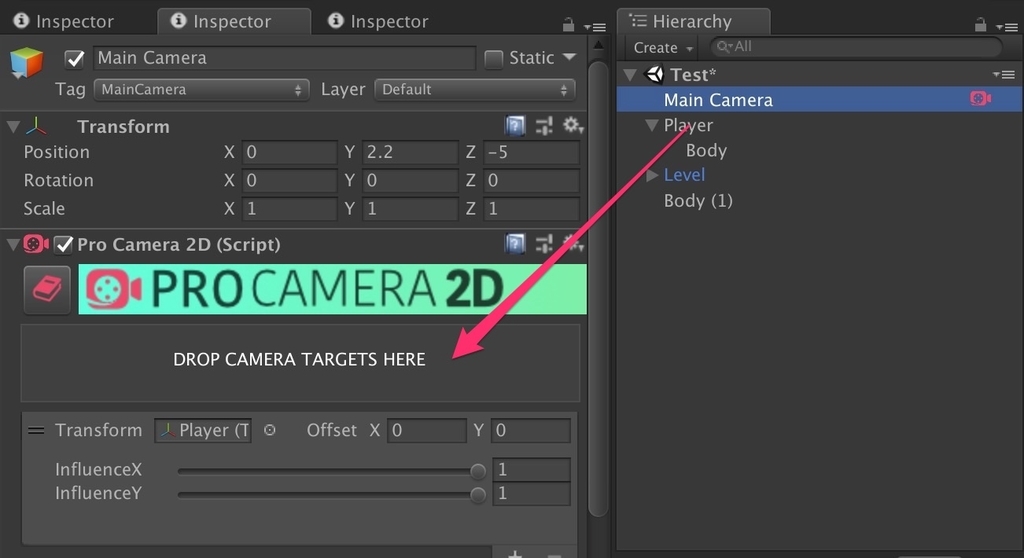Open Transform component help icon
The height and width of the screenshot is (558, 1024).
click(x=515, y=125)
